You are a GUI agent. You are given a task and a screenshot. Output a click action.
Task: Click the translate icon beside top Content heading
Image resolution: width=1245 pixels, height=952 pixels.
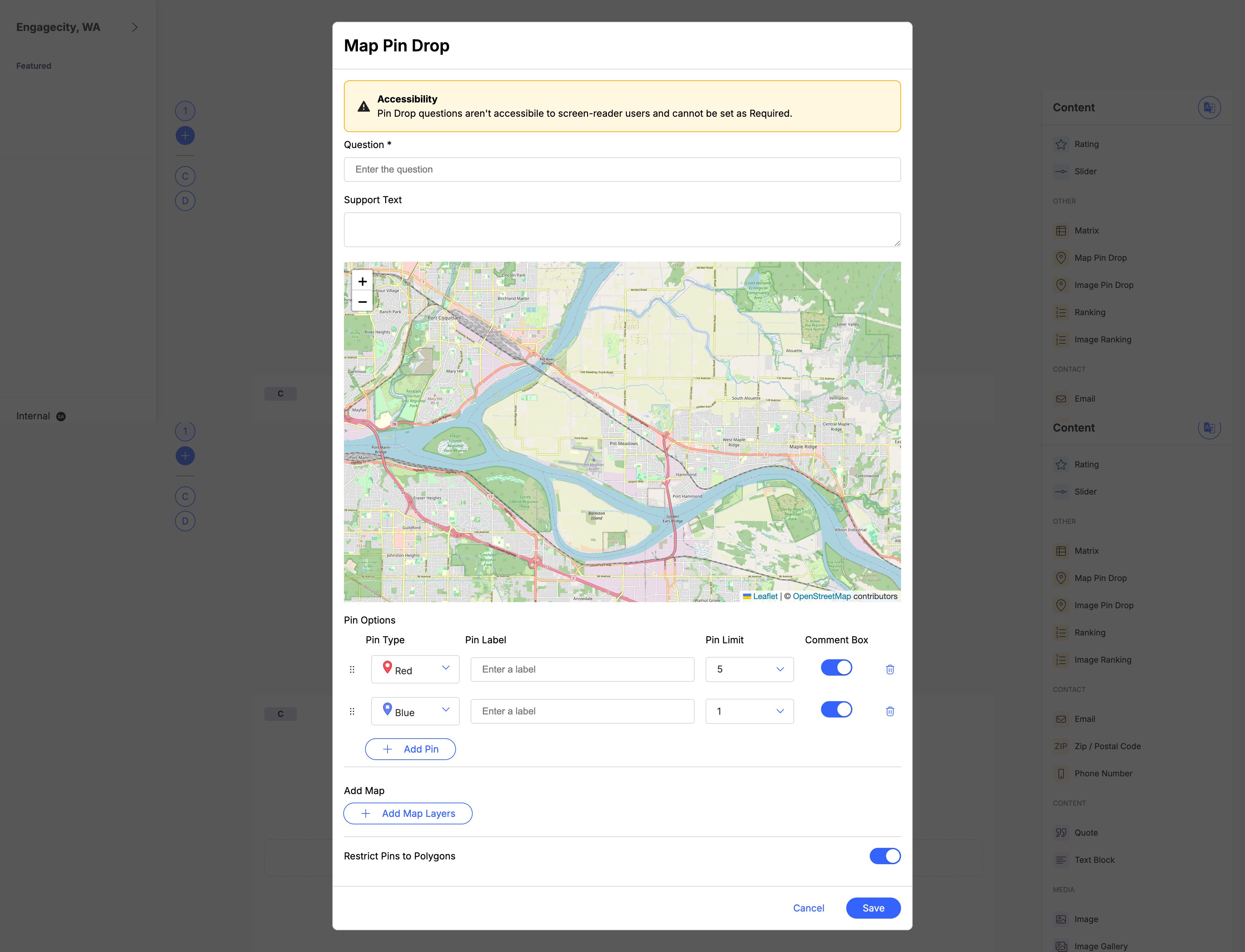[1209, 108]
